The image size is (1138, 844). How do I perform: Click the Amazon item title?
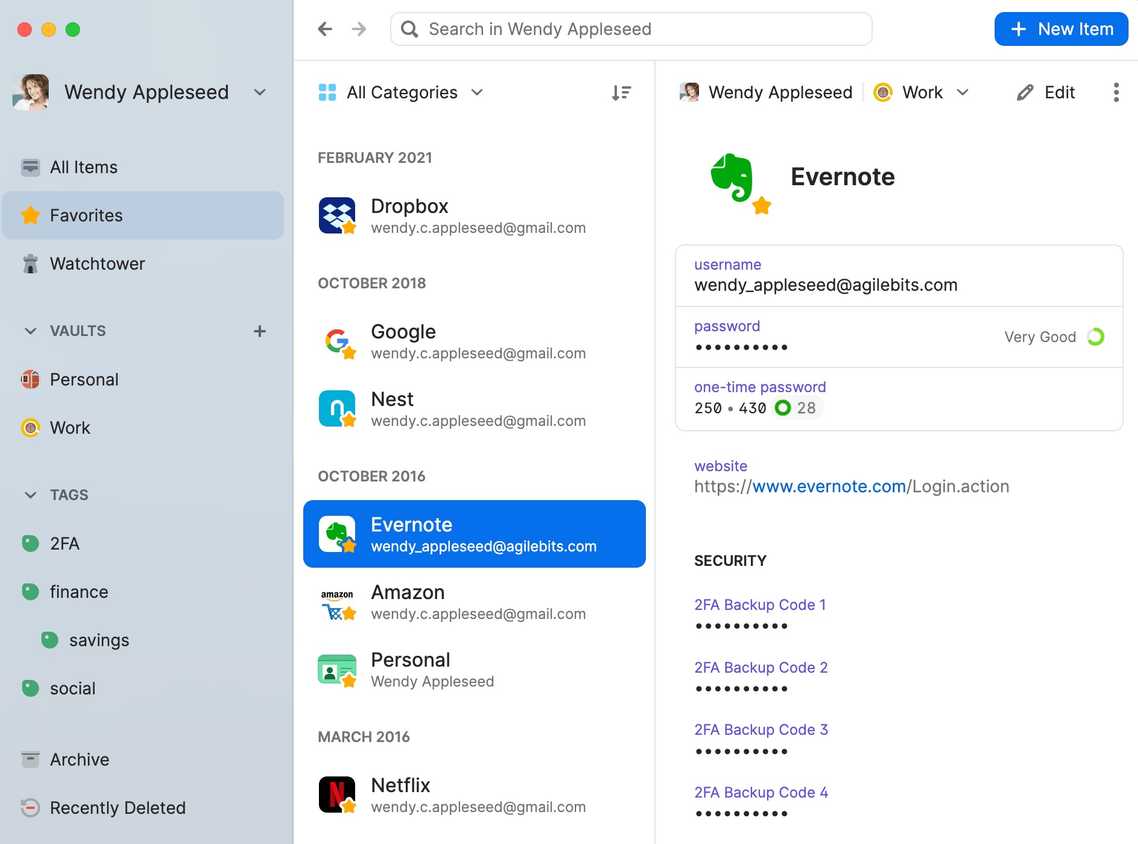pyautogui.click(x=407, y=592)
